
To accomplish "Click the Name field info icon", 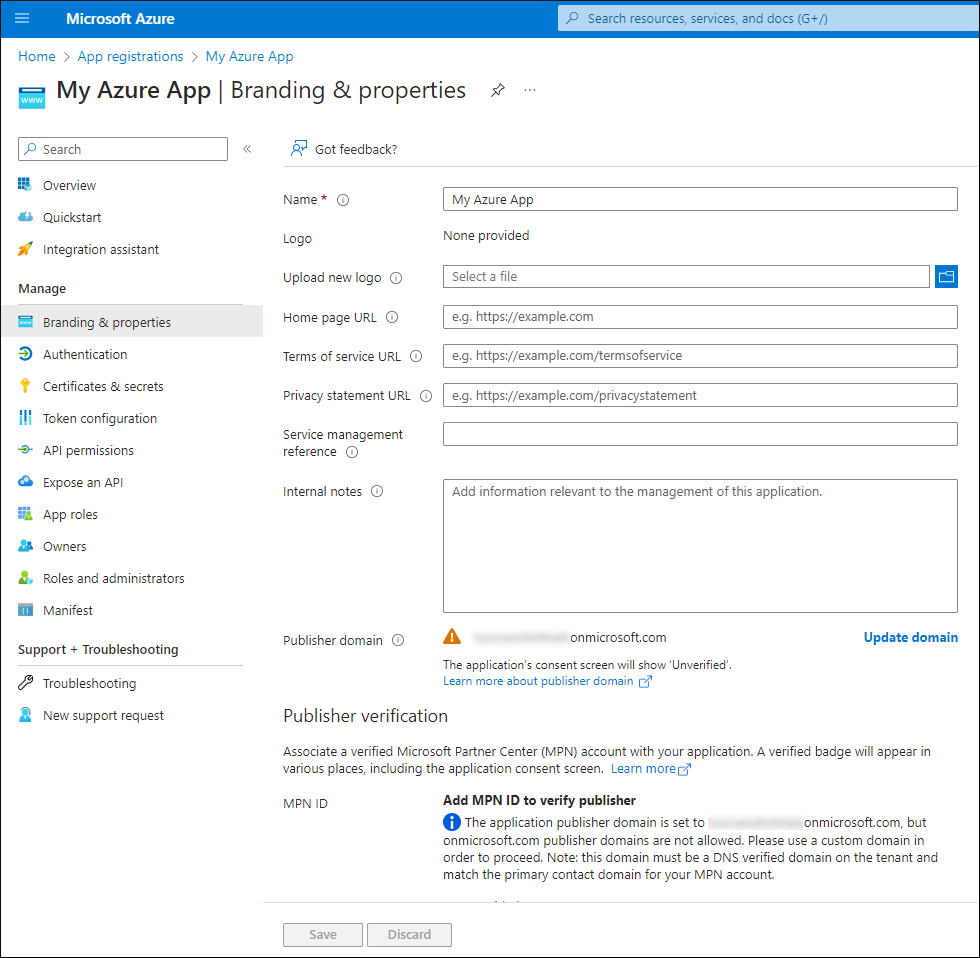I will click(x=343, y=200).
